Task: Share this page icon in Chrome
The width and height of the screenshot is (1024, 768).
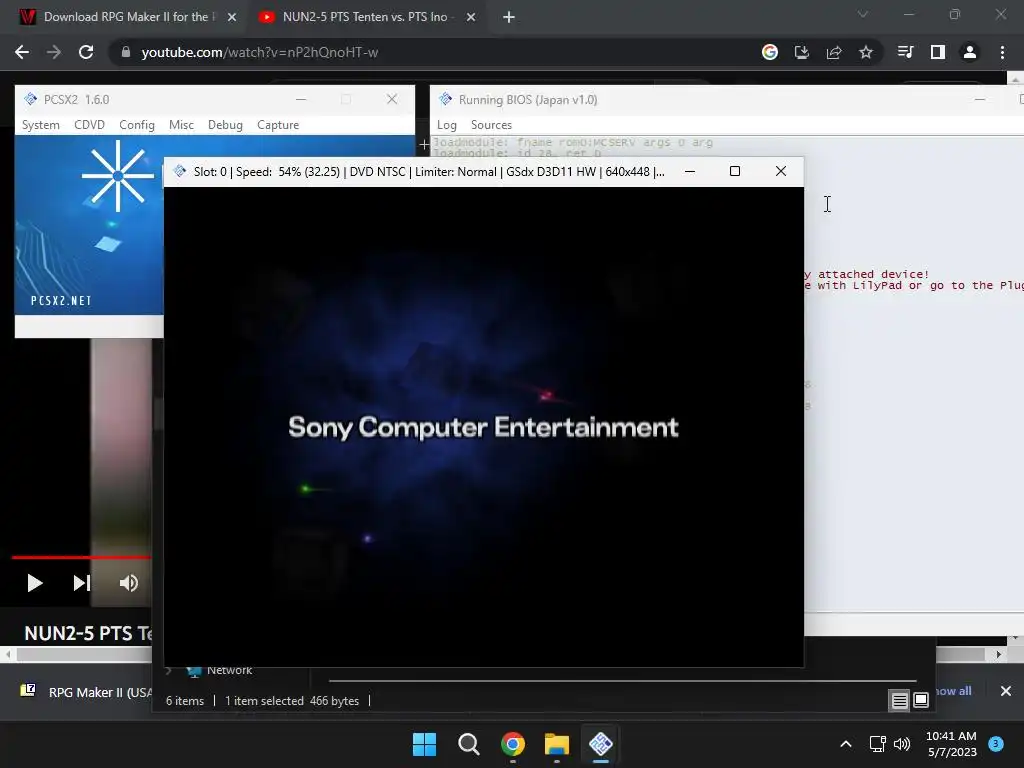Action: click(x=834, y=52)
